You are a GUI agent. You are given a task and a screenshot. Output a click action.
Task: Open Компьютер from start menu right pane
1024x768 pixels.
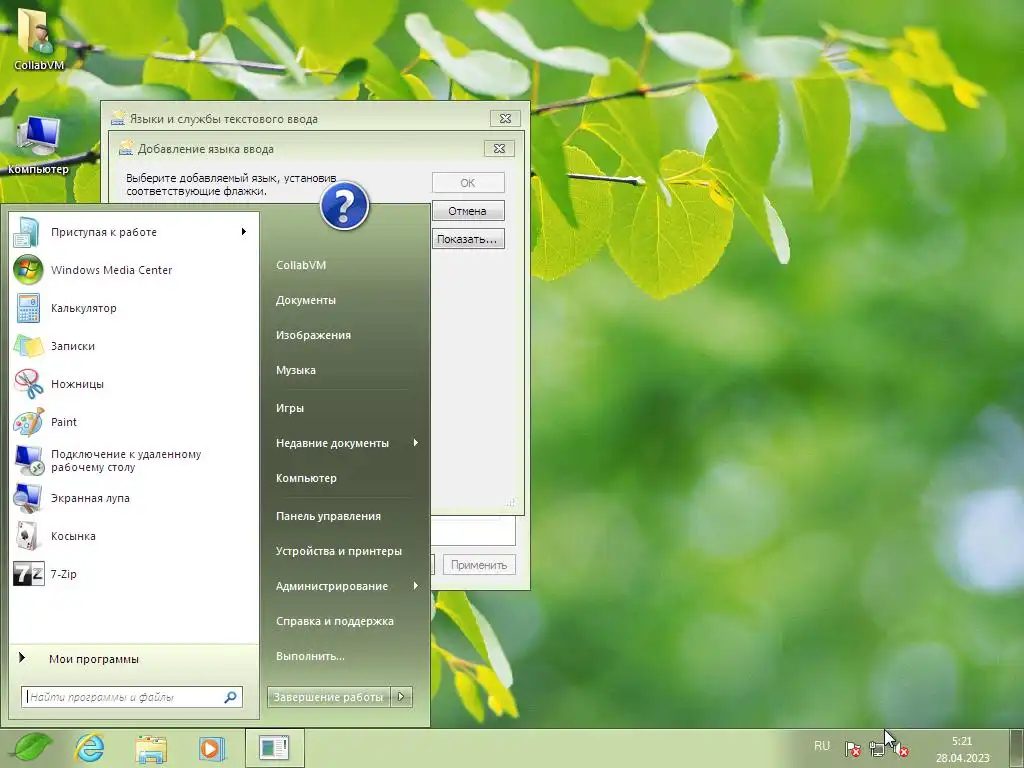pyautogui.click(x=306, y=478)
